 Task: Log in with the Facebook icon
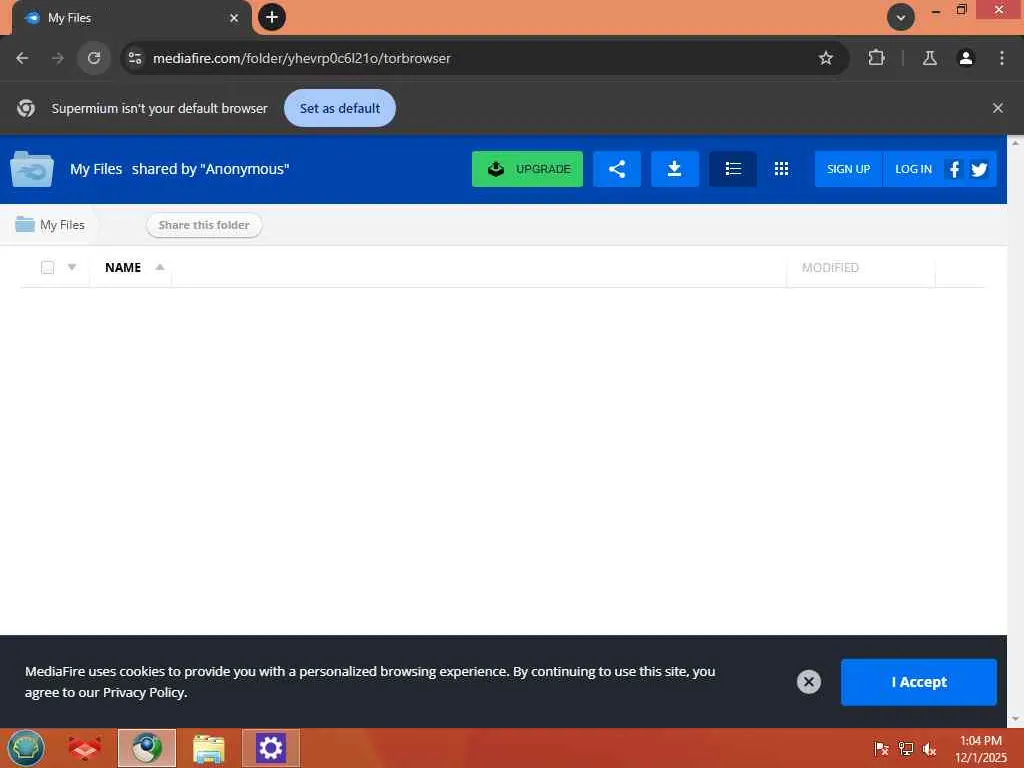(954, 169)
